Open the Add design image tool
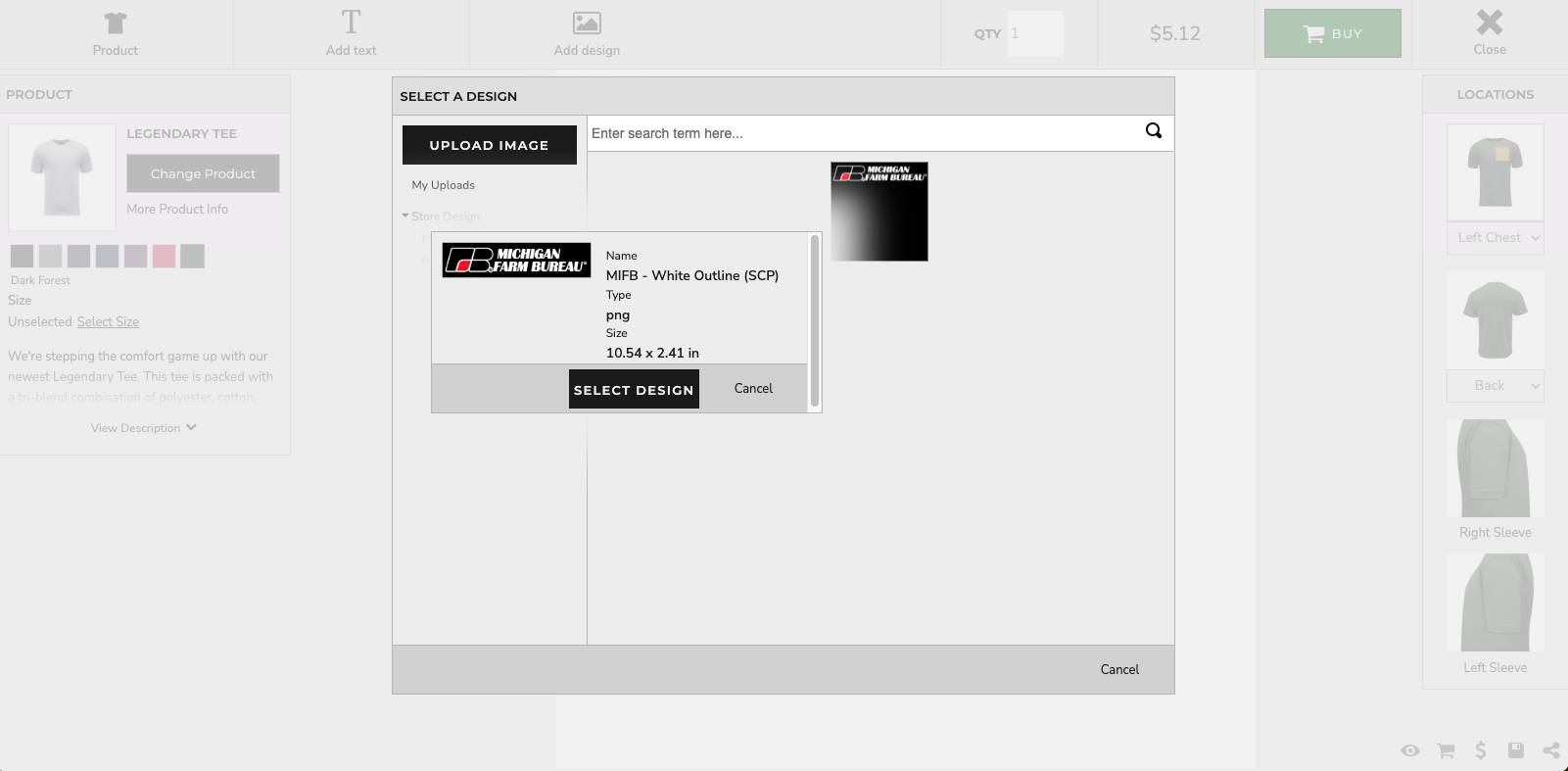The height and width of the screenshot is (771, 1568). pyautogui.click(x=587, y=23)
